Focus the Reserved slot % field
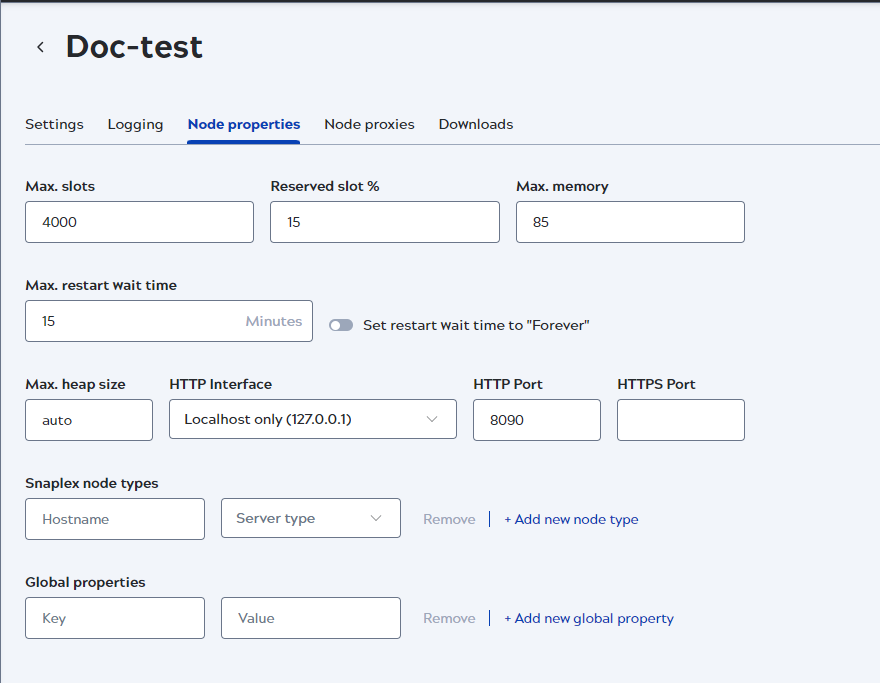The height and width of the screenshot is (683, 880). point(384,222)
